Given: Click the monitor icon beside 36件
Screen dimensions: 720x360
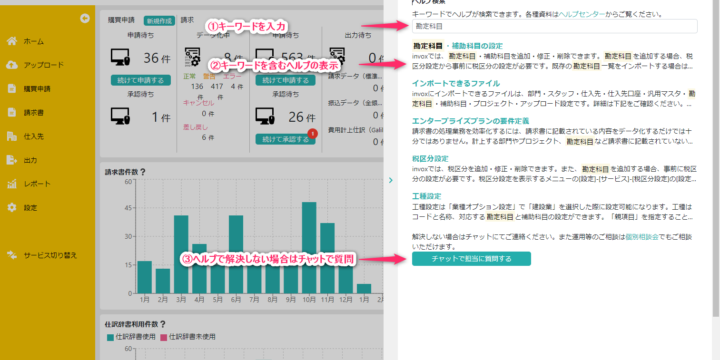Looking at the screenshot, I should pyautogui.click(x=120, y=57).
